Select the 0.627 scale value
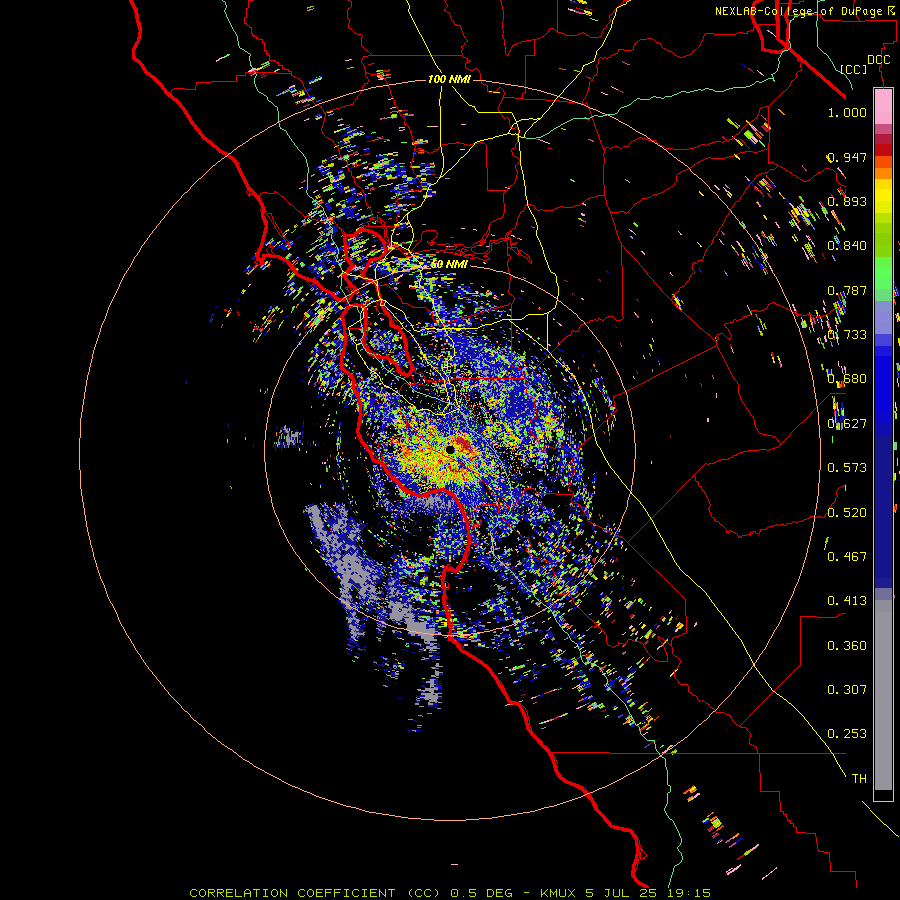Viewport: 900px width, 900px height. pyautogui.click(x=847, y=424)
